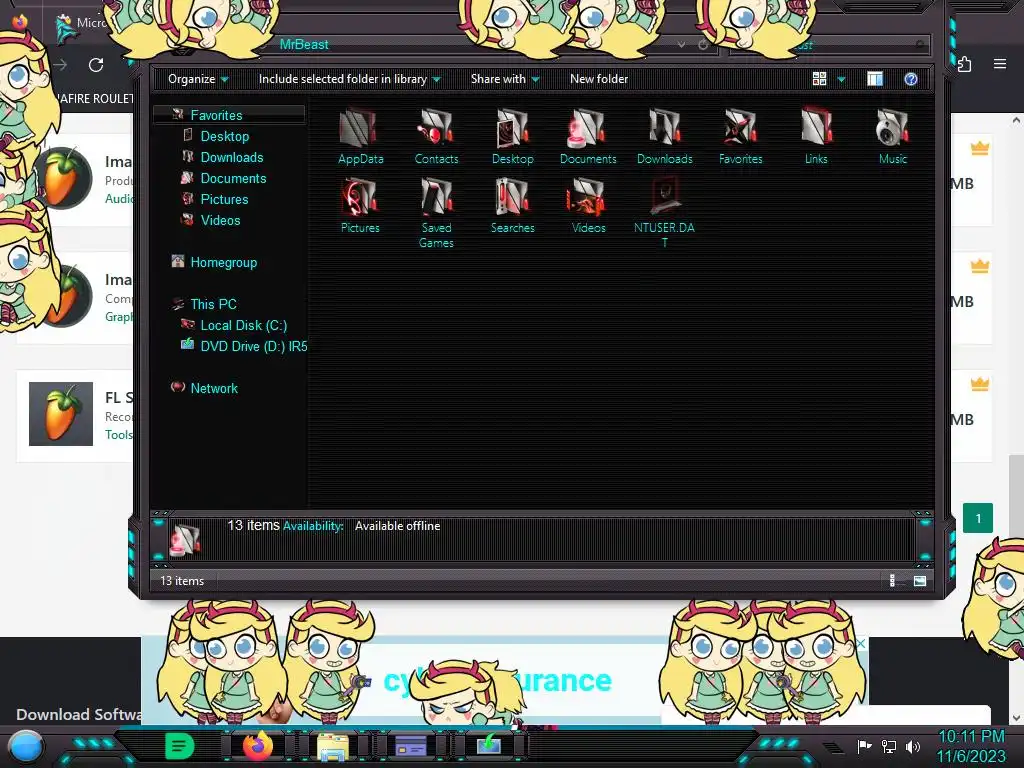Switch to large icons view in status bar

pyautogui.click(x=920, y=581)
